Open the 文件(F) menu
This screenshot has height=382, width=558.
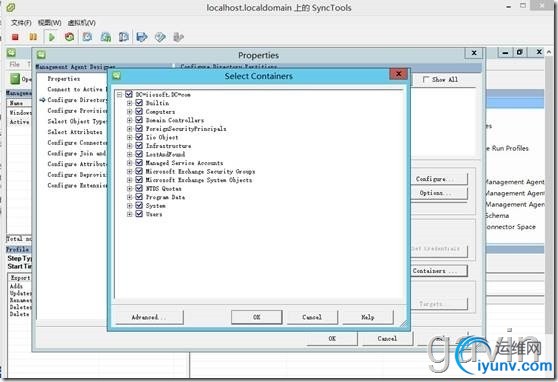point(21,23)
